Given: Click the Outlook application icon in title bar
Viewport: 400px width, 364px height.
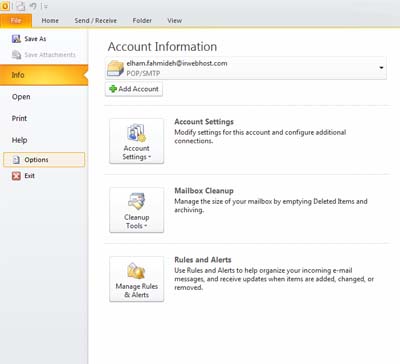Looking at the screenshot, I should [5, 6].
